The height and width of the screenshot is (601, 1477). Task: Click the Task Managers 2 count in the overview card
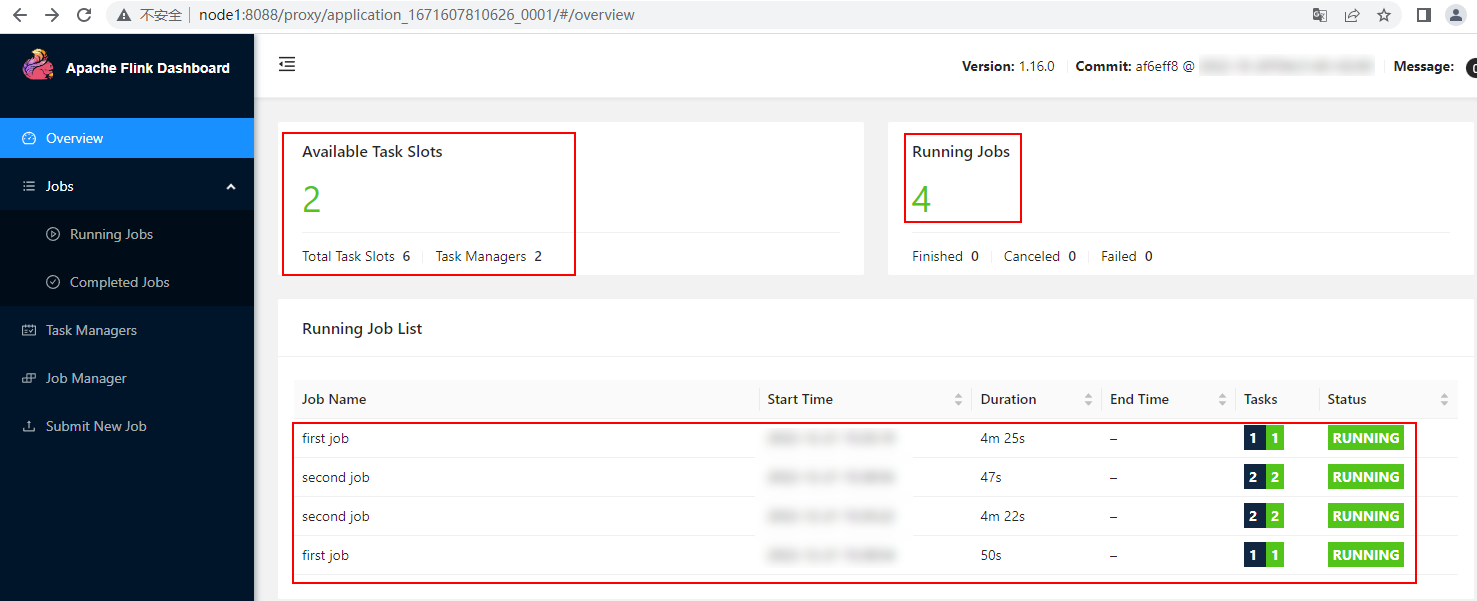click(x=489, y=256)
